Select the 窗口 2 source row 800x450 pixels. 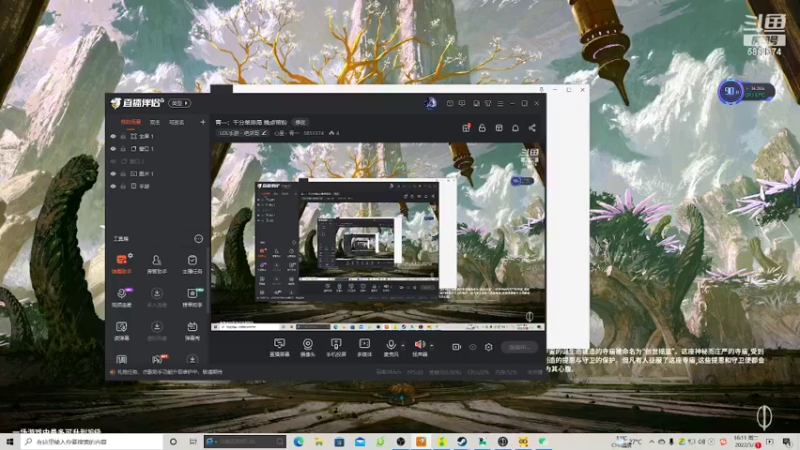[158, 161]
